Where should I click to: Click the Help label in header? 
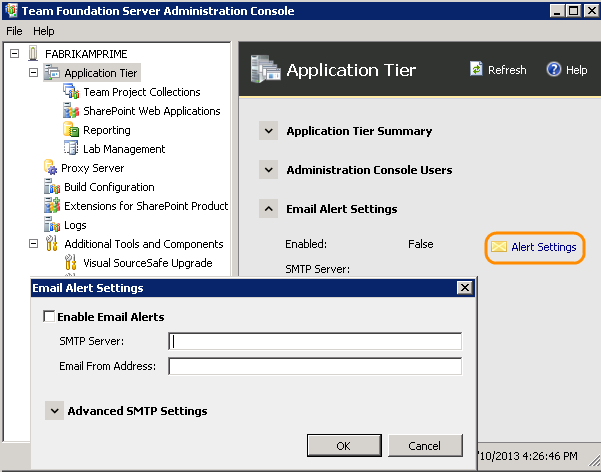tap(576, 70)
